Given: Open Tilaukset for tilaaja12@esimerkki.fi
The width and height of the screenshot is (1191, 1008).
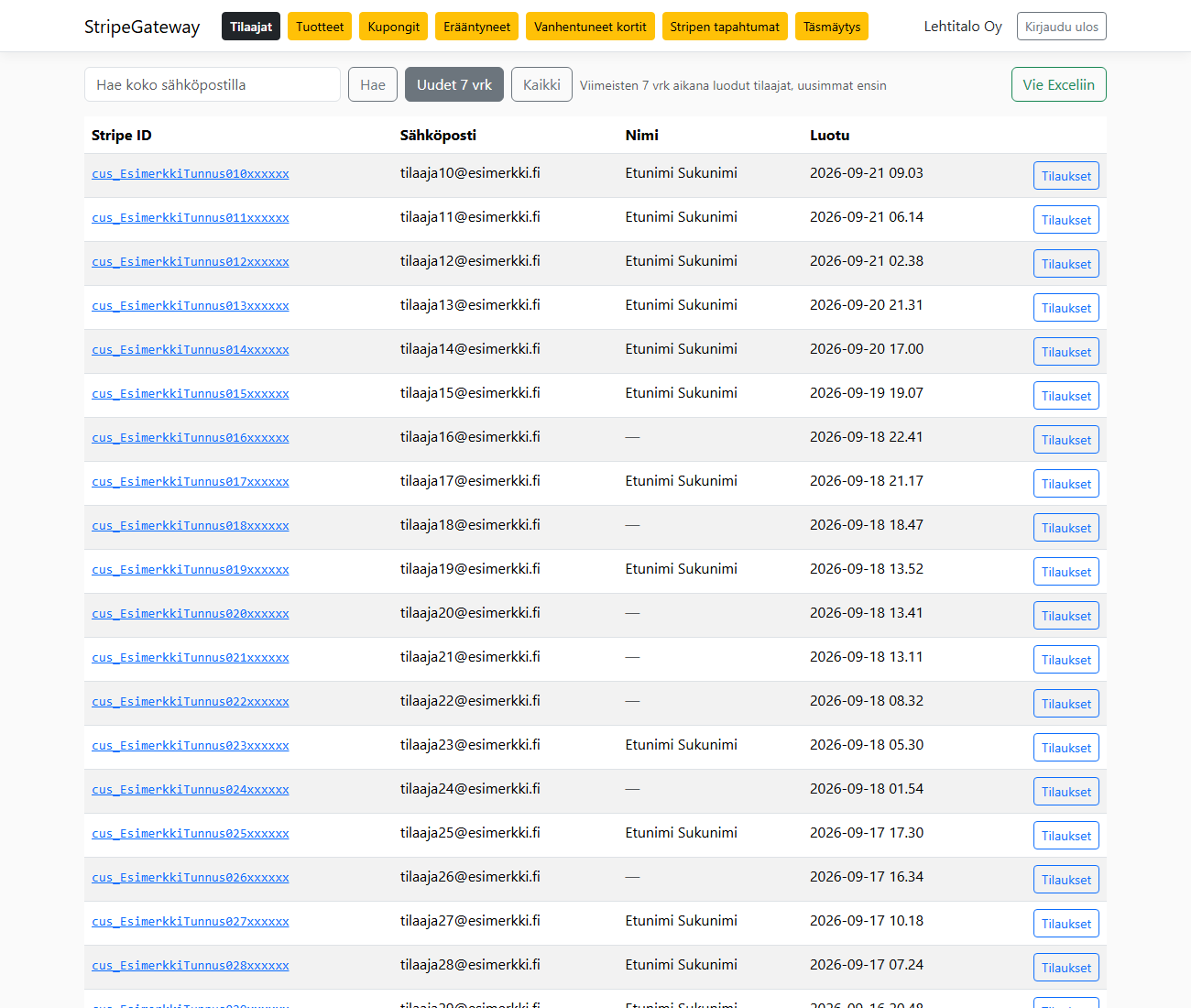Looking at the screenshot, I should click(x=1066, y=264).
